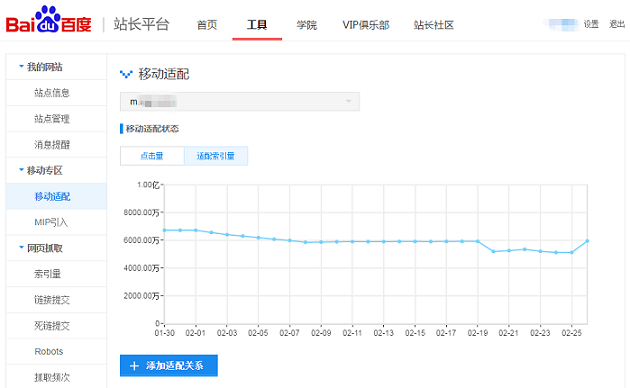Click the 添加适配关系 button
The height and width of the screenshot is (388, 630).
coord(169,366)
